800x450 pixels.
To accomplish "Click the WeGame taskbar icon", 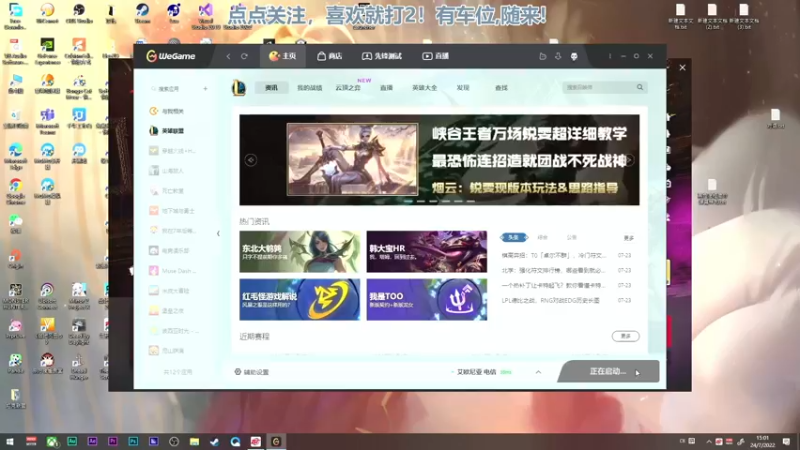I will click(x=276, y=441).
